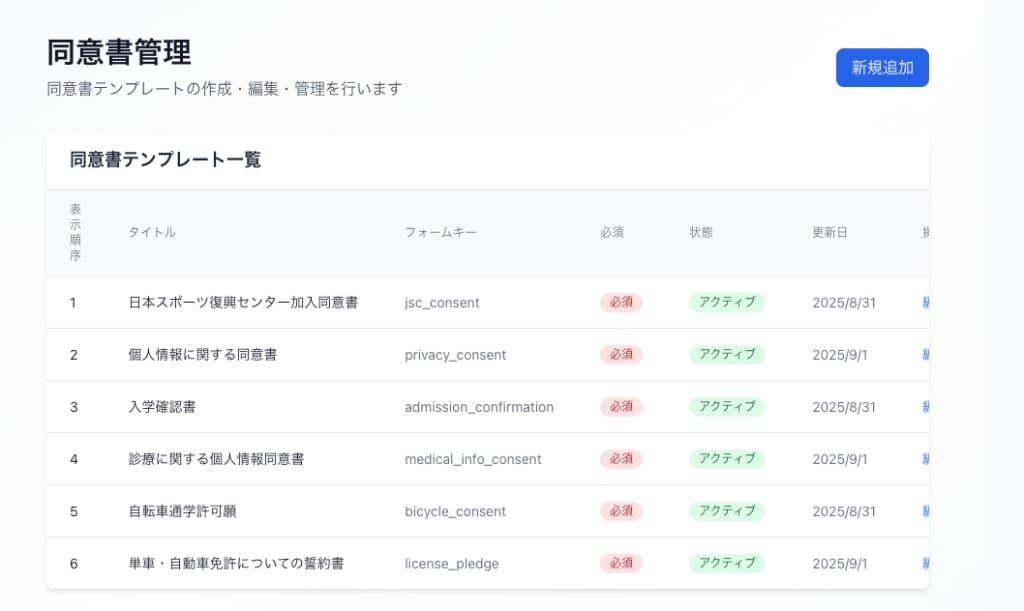1024x611 pixels.
Task: Click the 新規追加 button
Action: (881, 67)
